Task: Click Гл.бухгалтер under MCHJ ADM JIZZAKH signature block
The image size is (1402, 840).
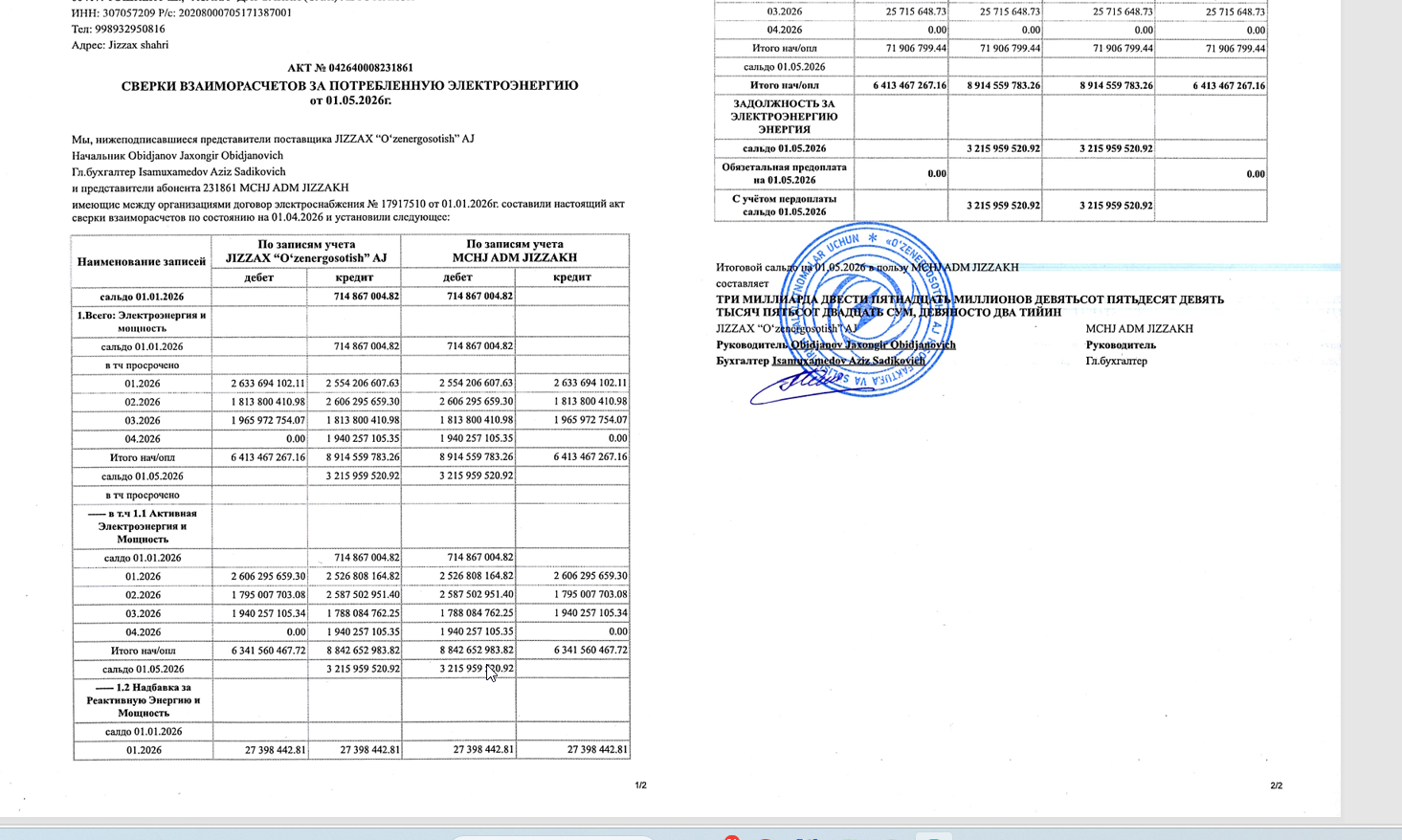Action: click(x=1116, y=362)
